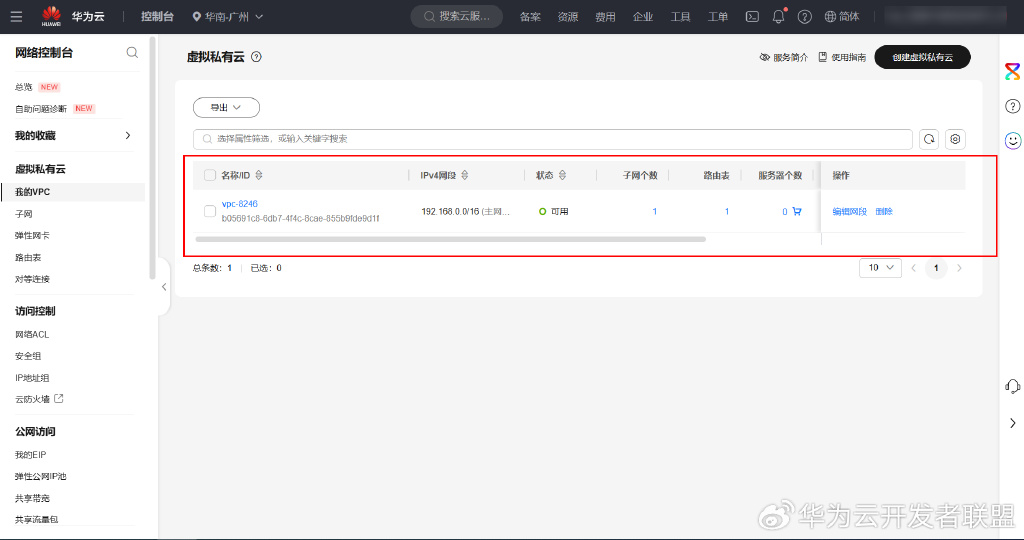Open the customer service headset icon
1024x540 pixels.
click(x=1012, y=387)
